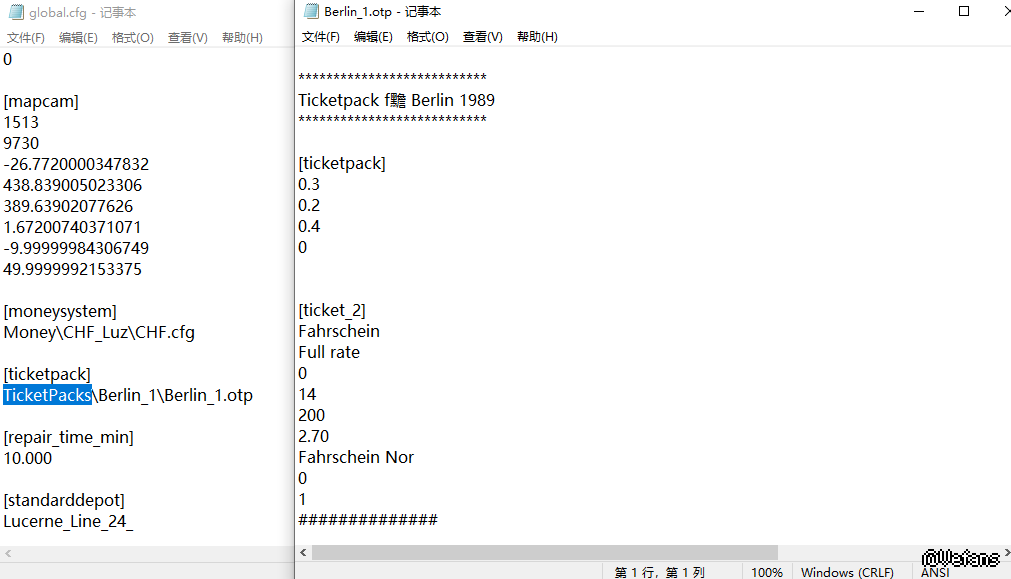The height and width of the screenshot is (579, 1011).
Task: Click the 200 value in Berlin_1.otp
Action: [x=311, y=415]
